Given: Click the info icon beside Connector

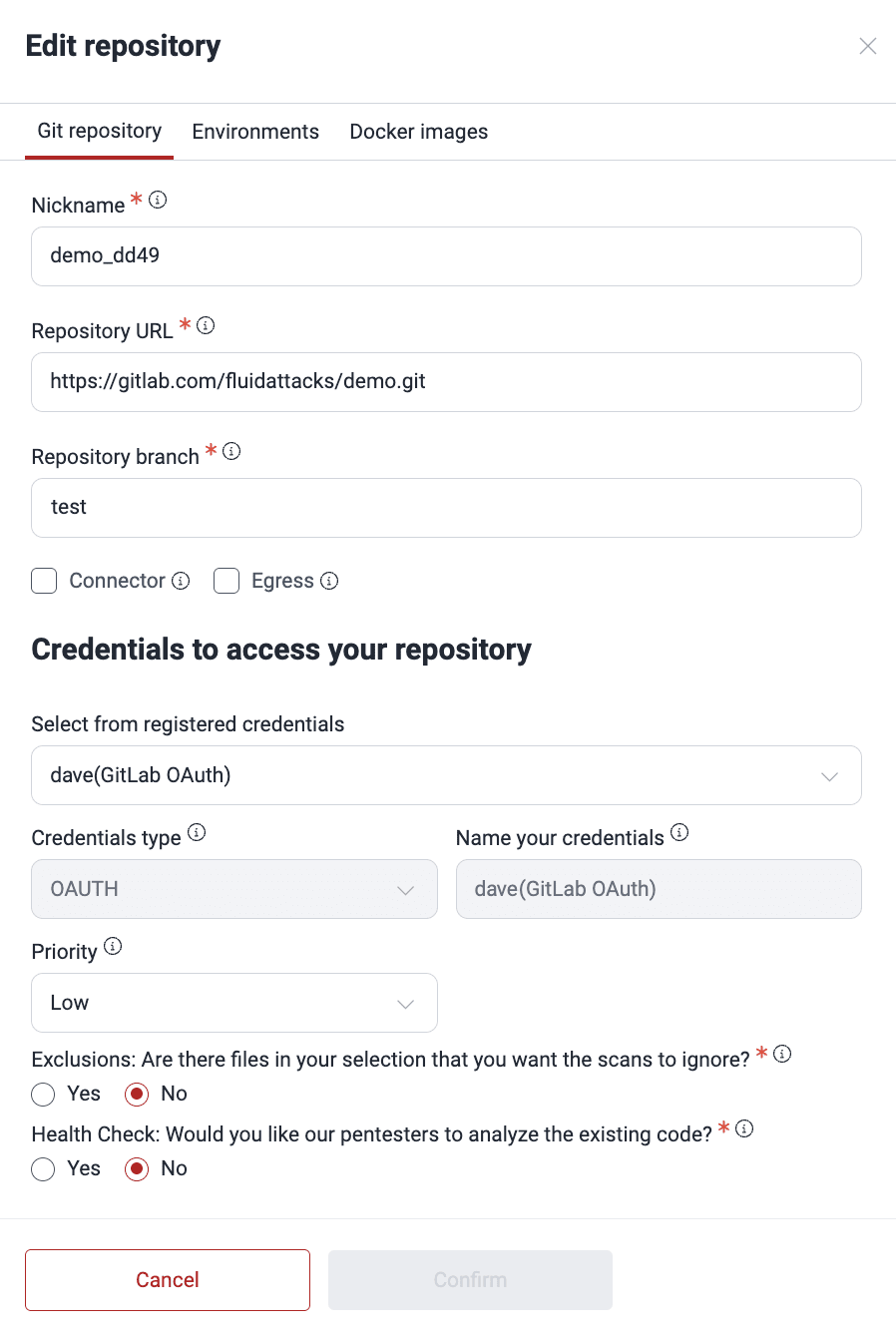Looking at the screenshot, I should (181, 581).
